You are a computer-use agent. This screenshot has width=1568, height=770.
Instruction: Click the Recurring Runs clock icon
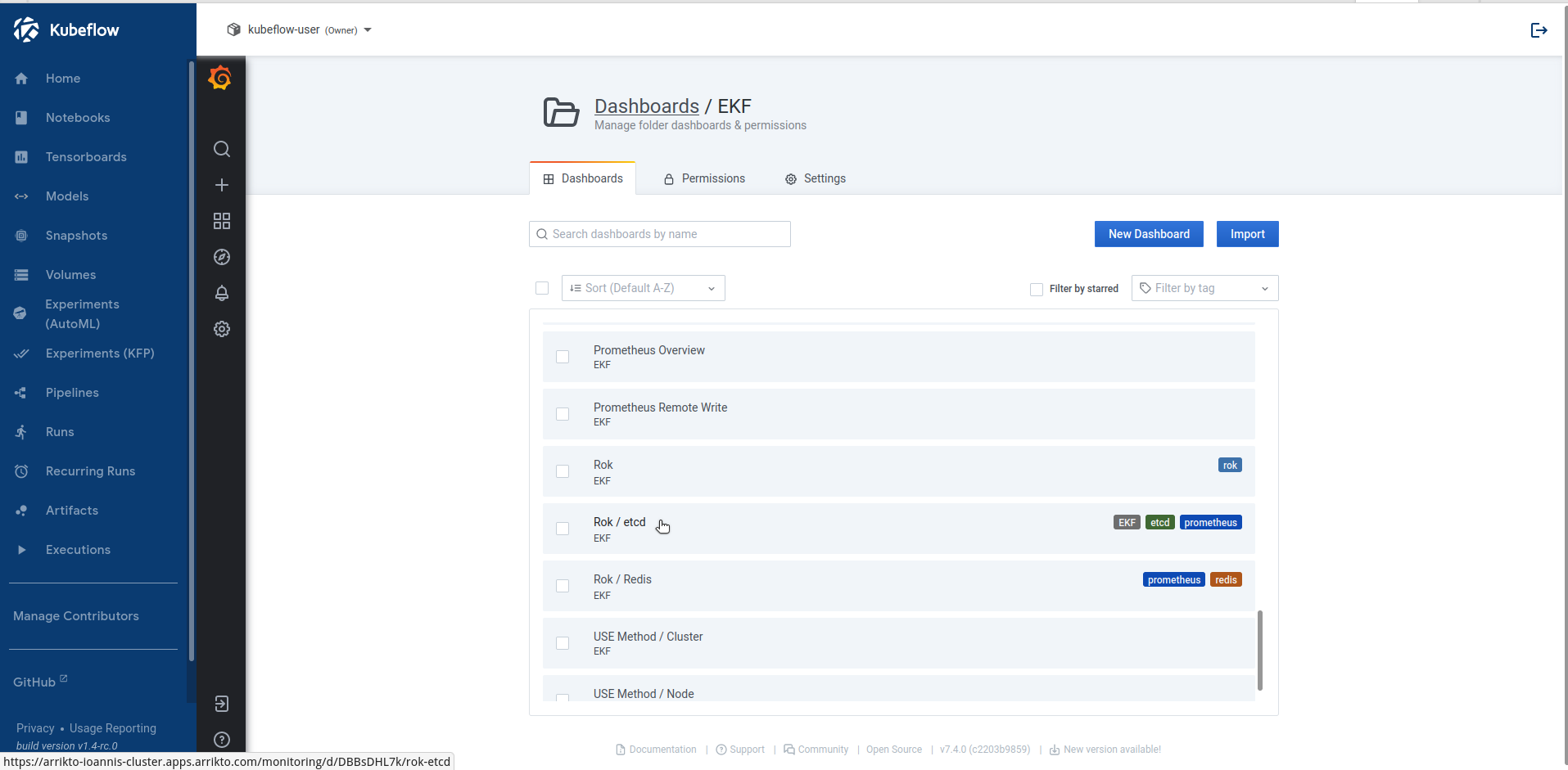click(21, 471)
